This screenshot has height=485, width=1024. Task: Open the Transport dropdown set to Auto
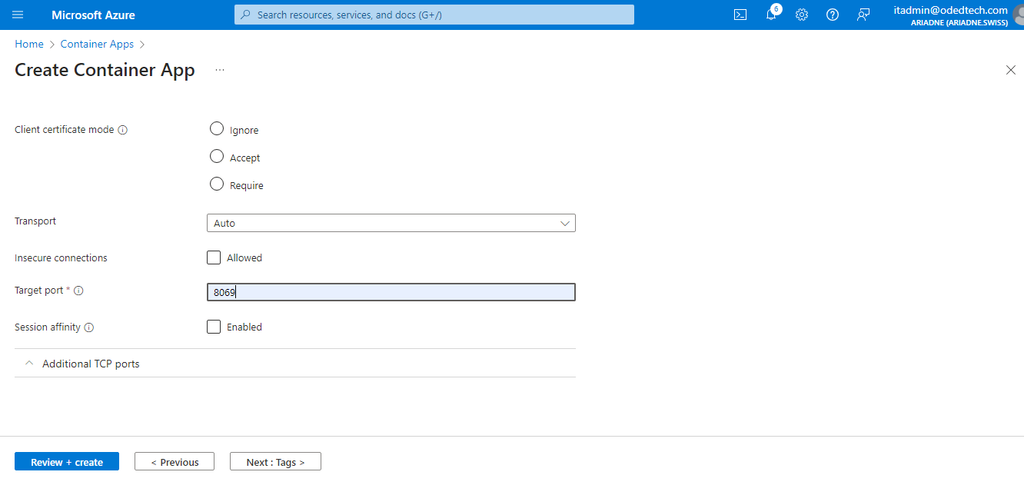pyautogui.click(x=391, y=223)
